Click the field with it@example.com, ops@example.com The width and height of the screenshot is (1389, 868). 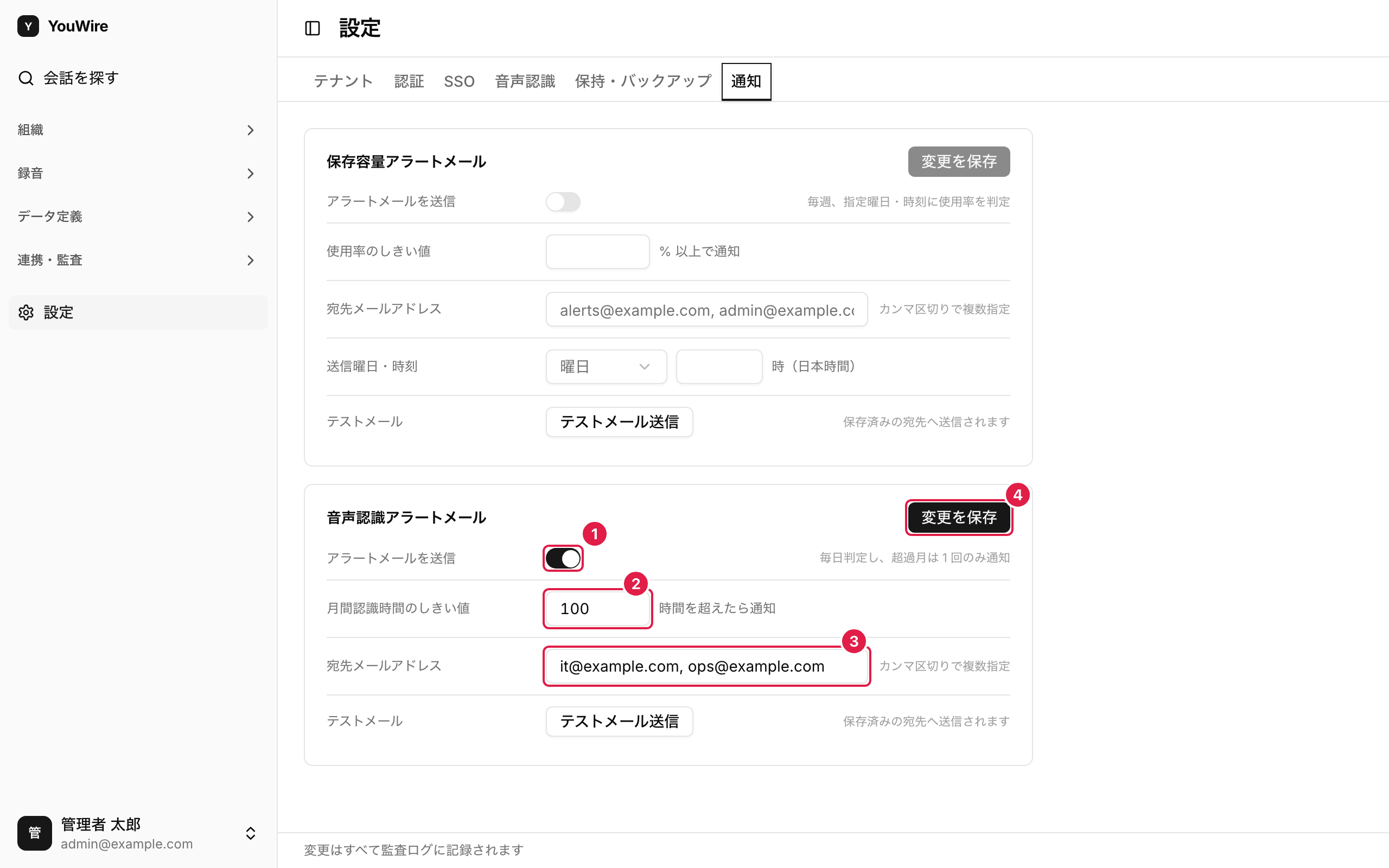706,666
